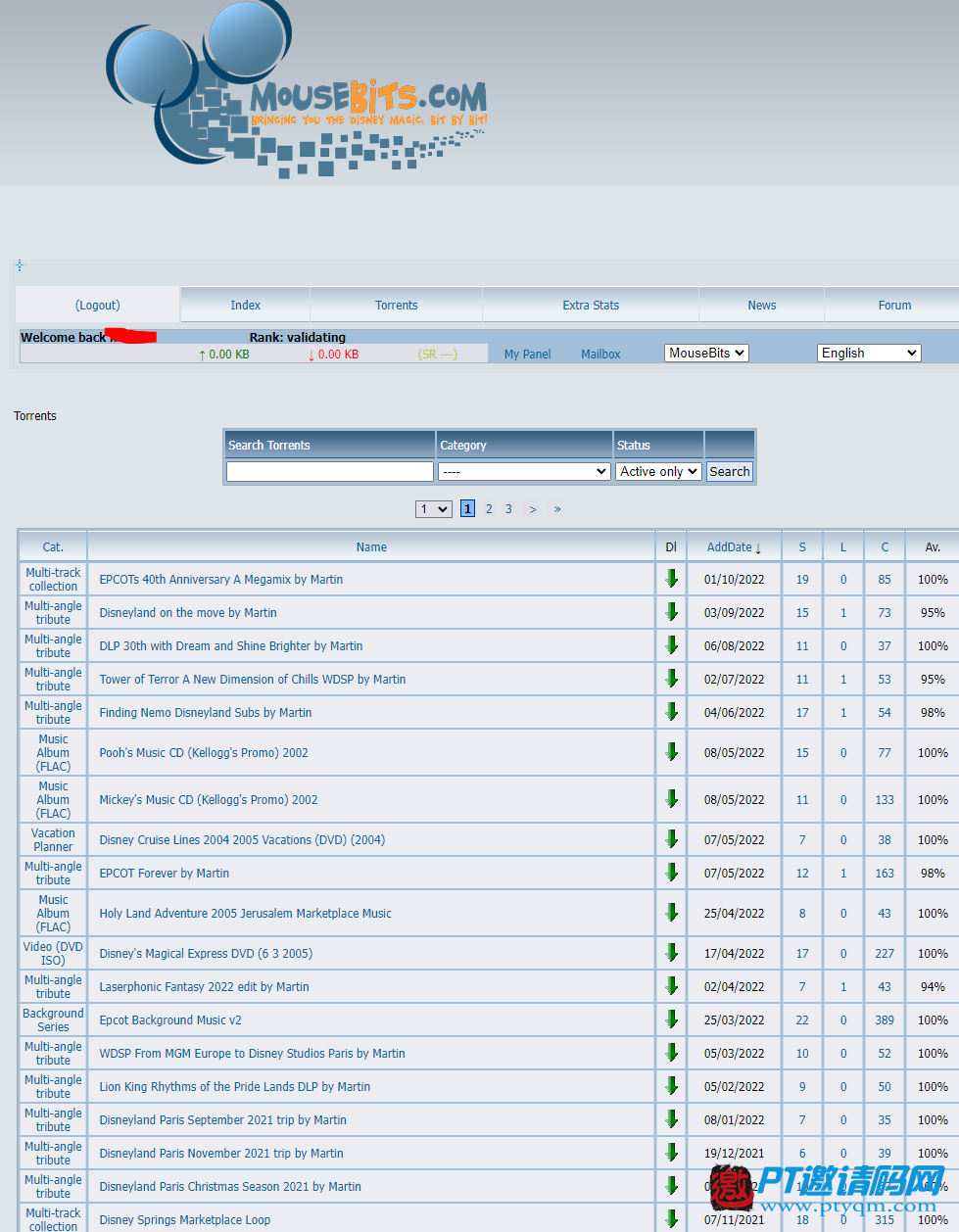The height and width of the screenshot is (1232, 959).
Task: Open the MouseBits style dropdown
Action: pos(706,354)
